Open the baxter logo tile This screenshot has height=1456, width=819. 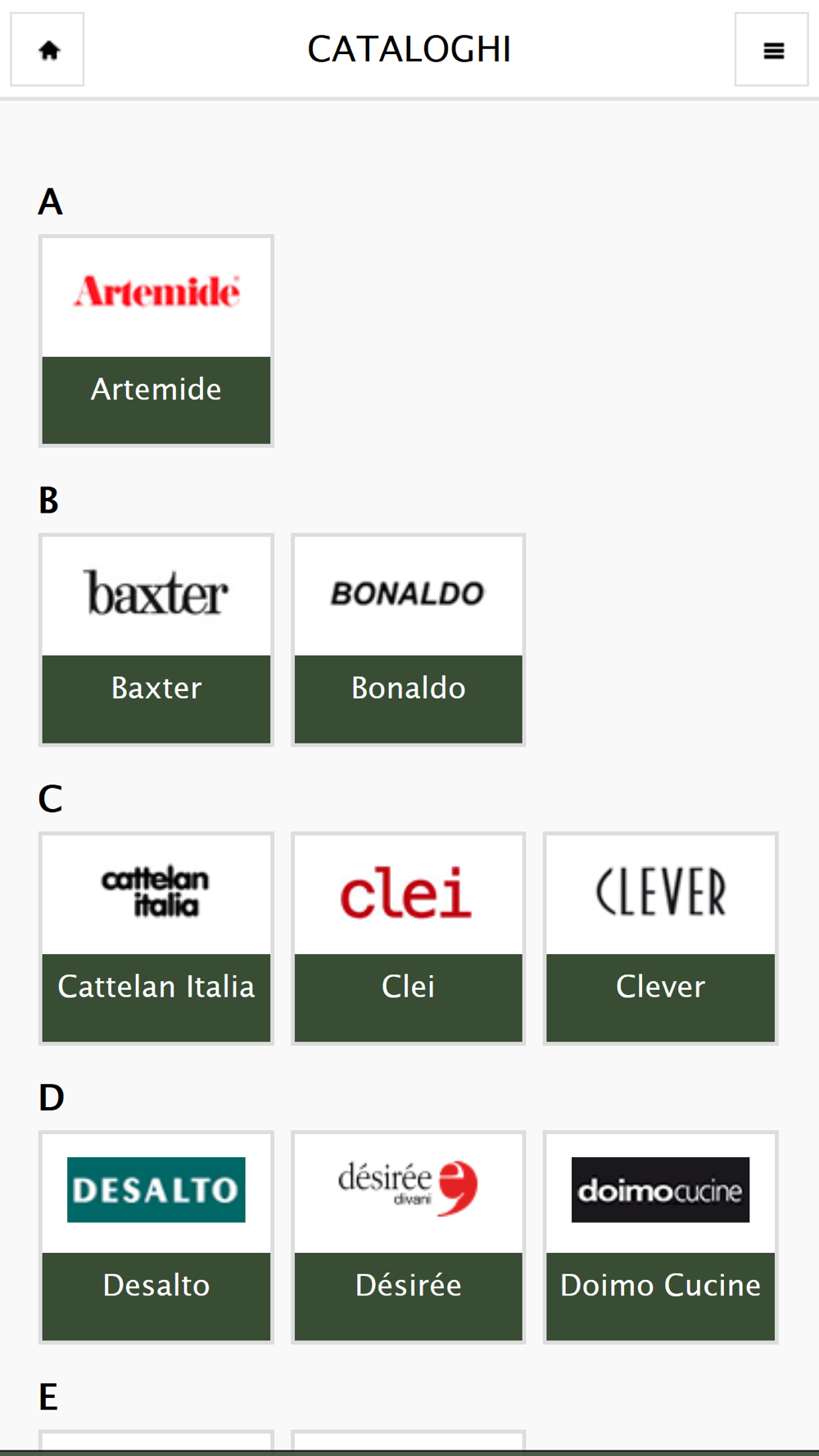click(156, 594)
